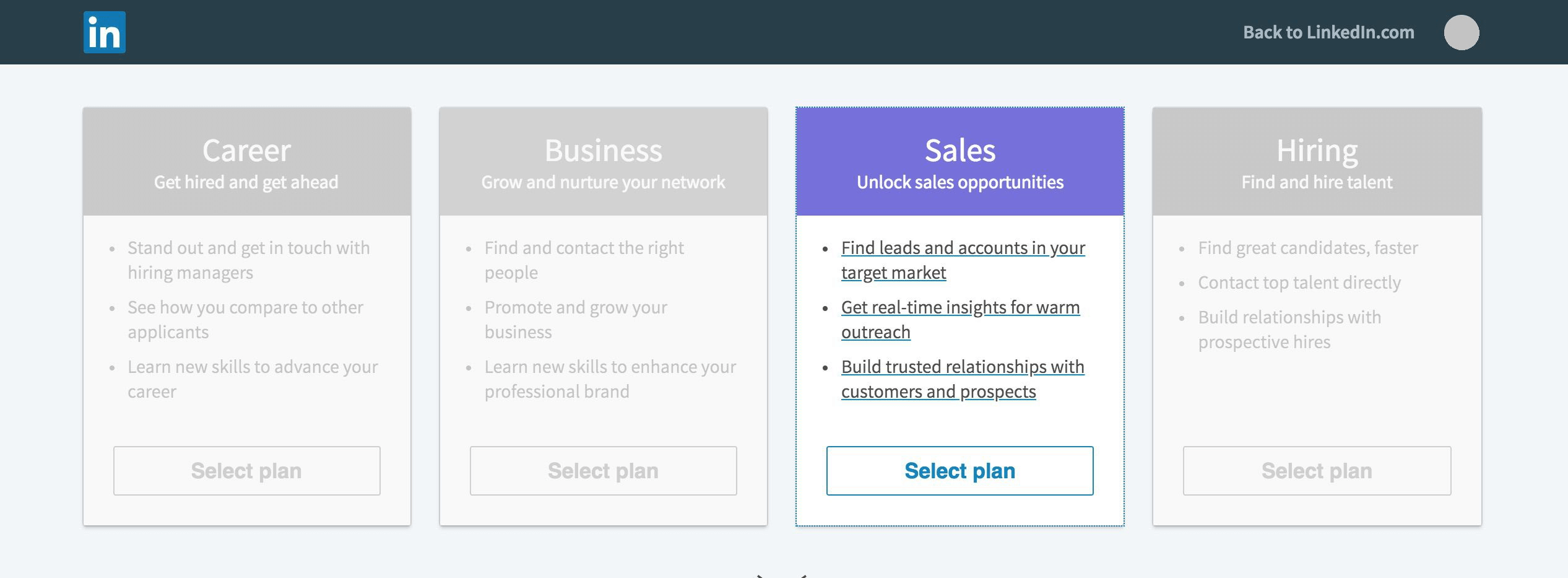Click the Find and hire talent subtitle

(x=1316, y=182)
